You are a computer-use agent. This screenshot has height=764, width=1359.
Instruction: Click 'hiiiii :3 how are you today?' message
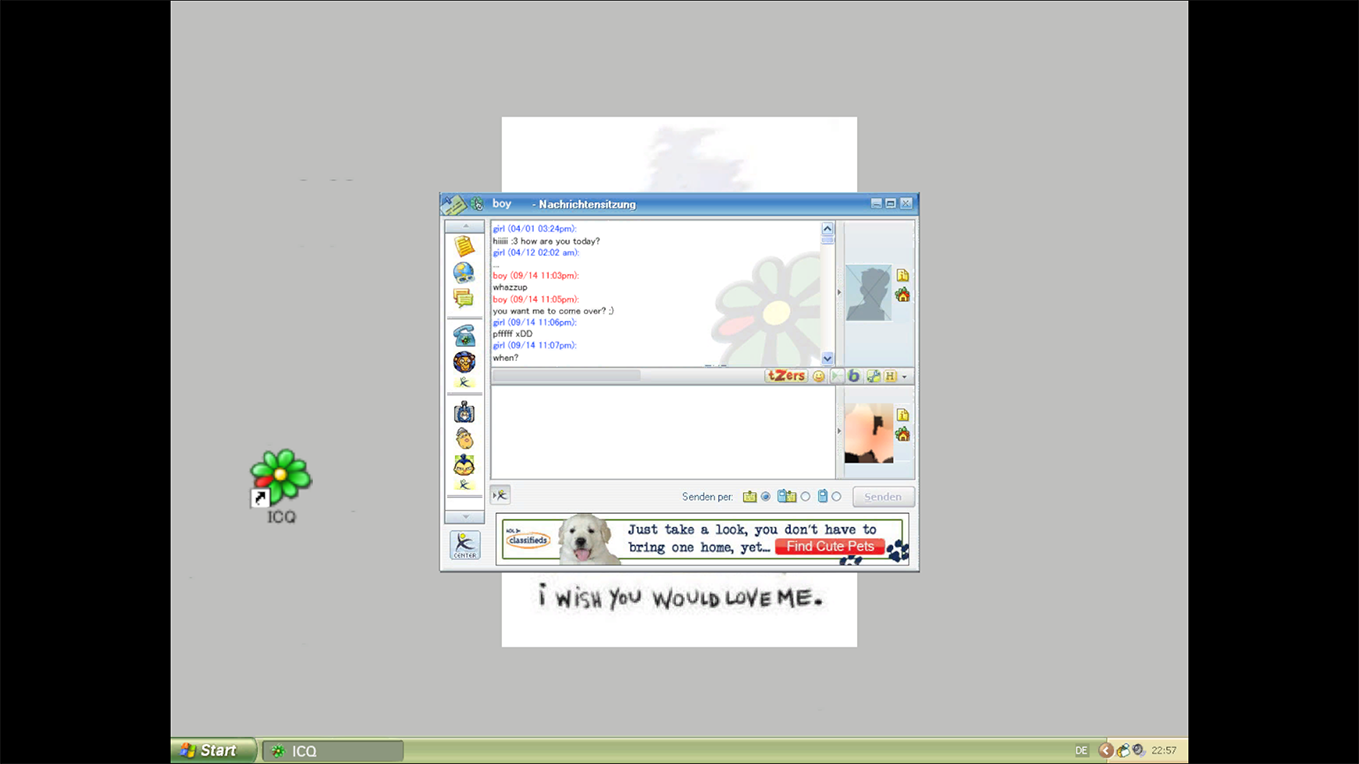[x=546, y=241]
